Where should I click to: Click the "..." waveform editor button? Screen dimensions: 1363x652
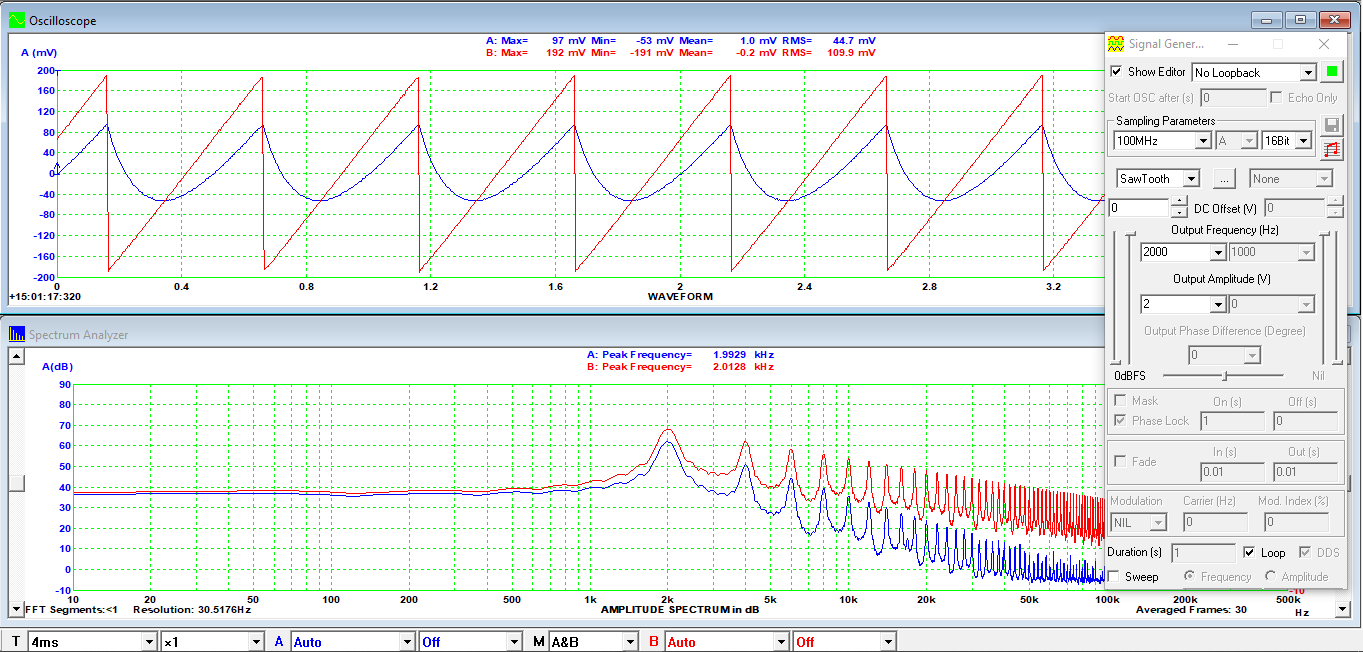pos(1225,178)
